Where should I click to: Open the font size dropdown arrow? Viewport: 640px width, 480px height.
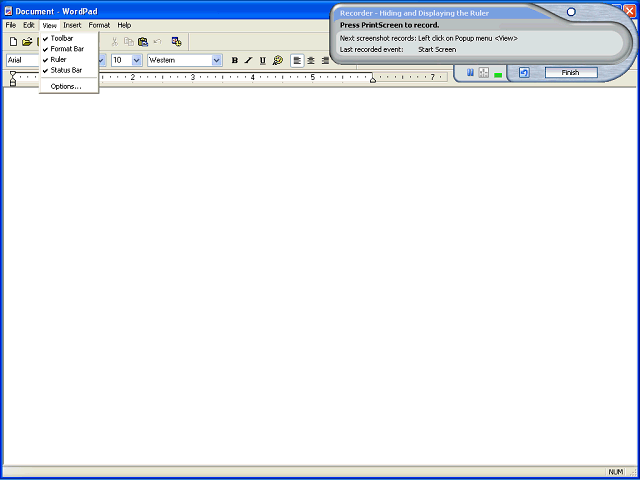[x=137, y=60]
